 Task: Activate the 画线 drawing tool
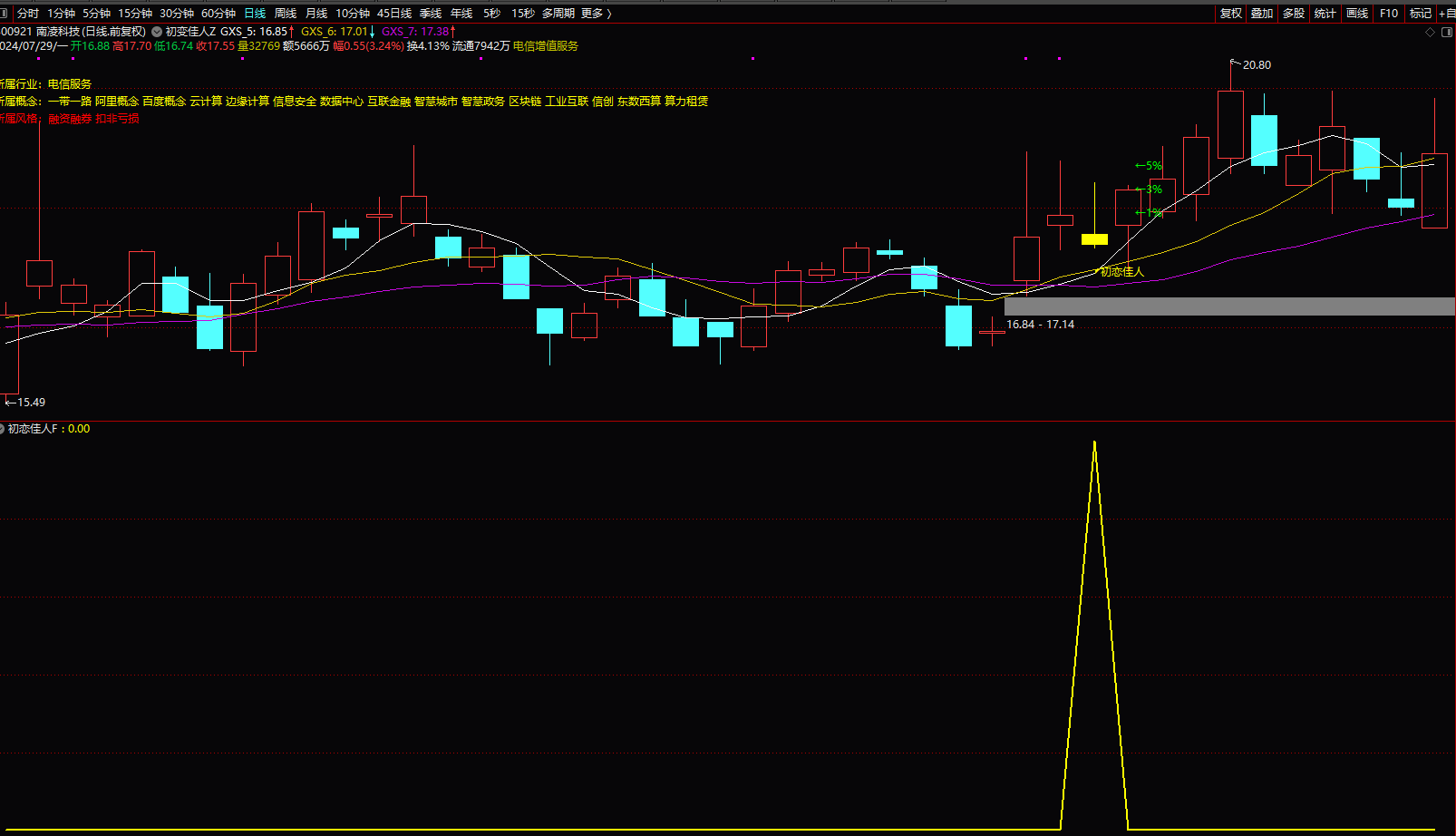click(1357, 14)
